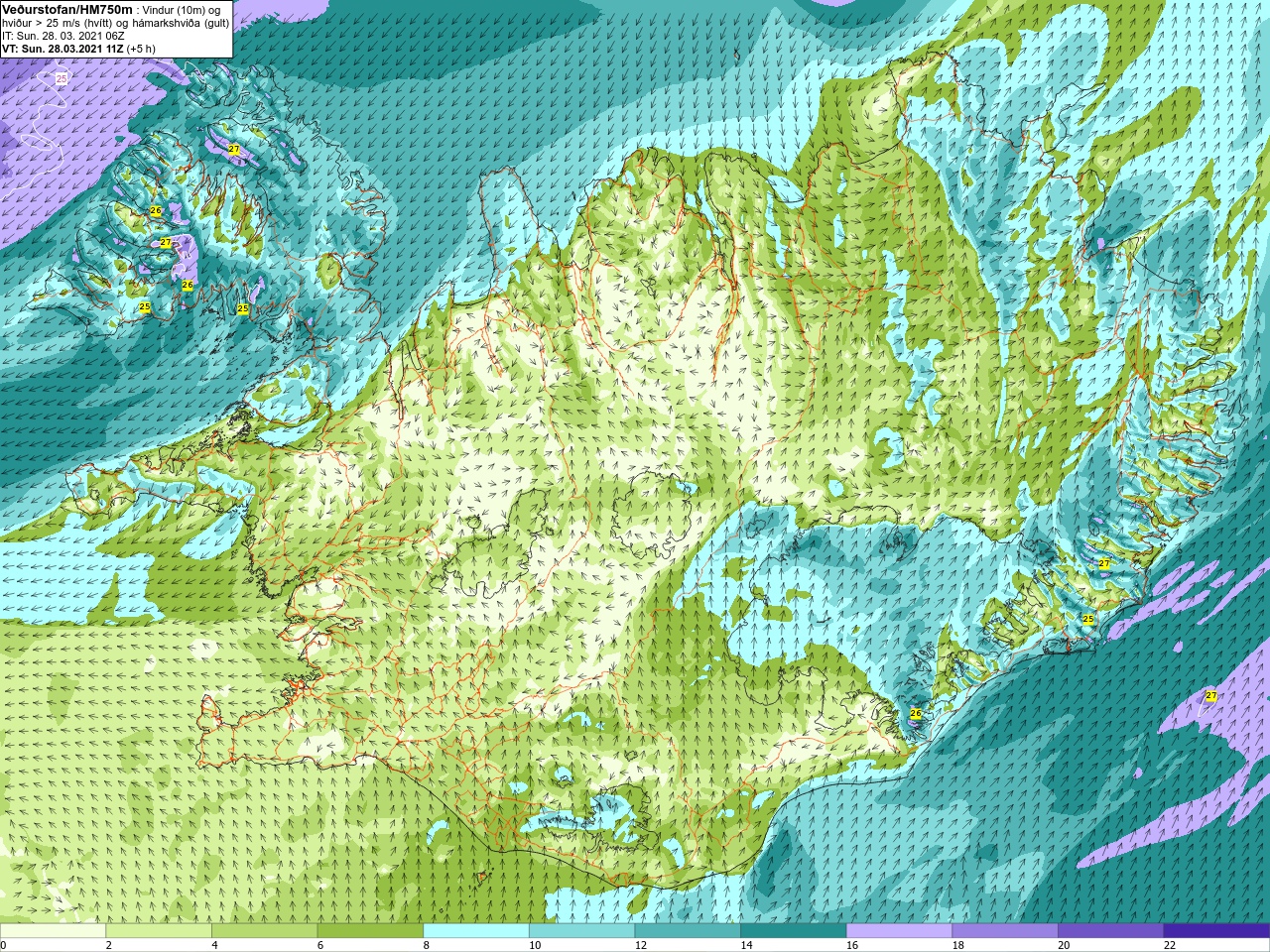Image resolution: width=1270 pixels, height=952 pixels.
Task: Click the legend scale label 8
Action: [x=427, y=945]
